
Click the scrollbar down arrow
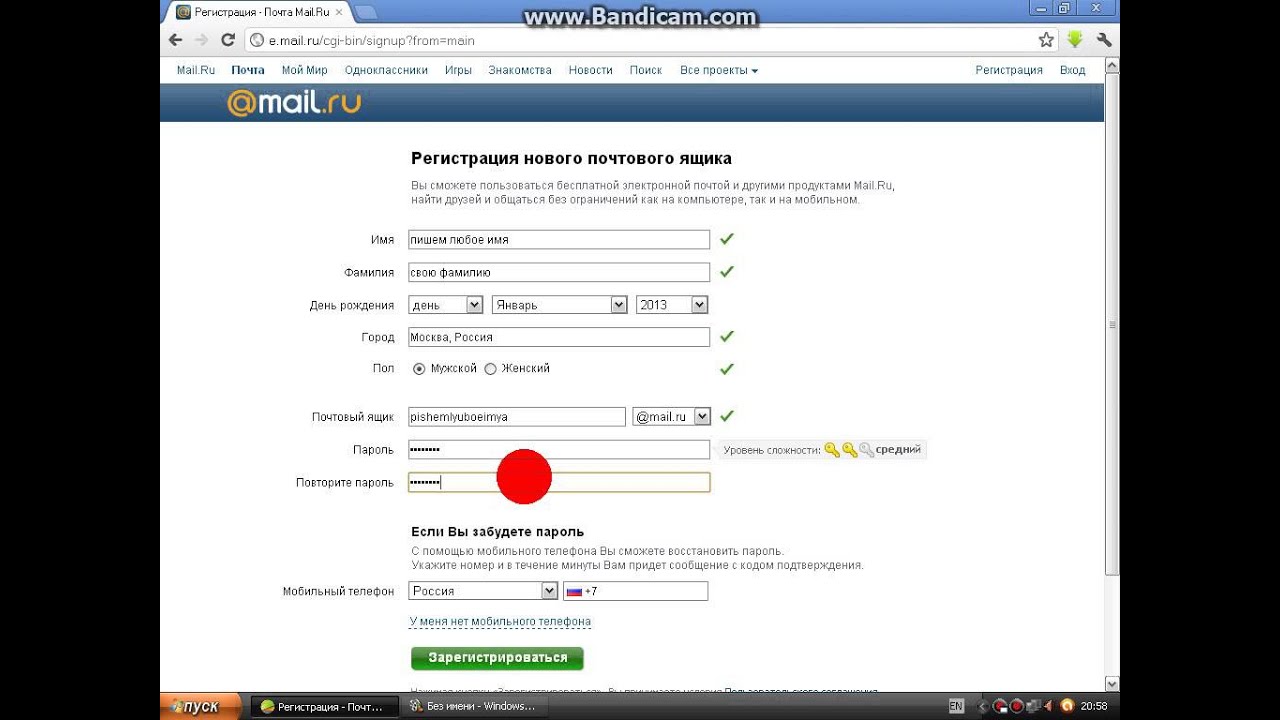click(x=1112, y=684)
